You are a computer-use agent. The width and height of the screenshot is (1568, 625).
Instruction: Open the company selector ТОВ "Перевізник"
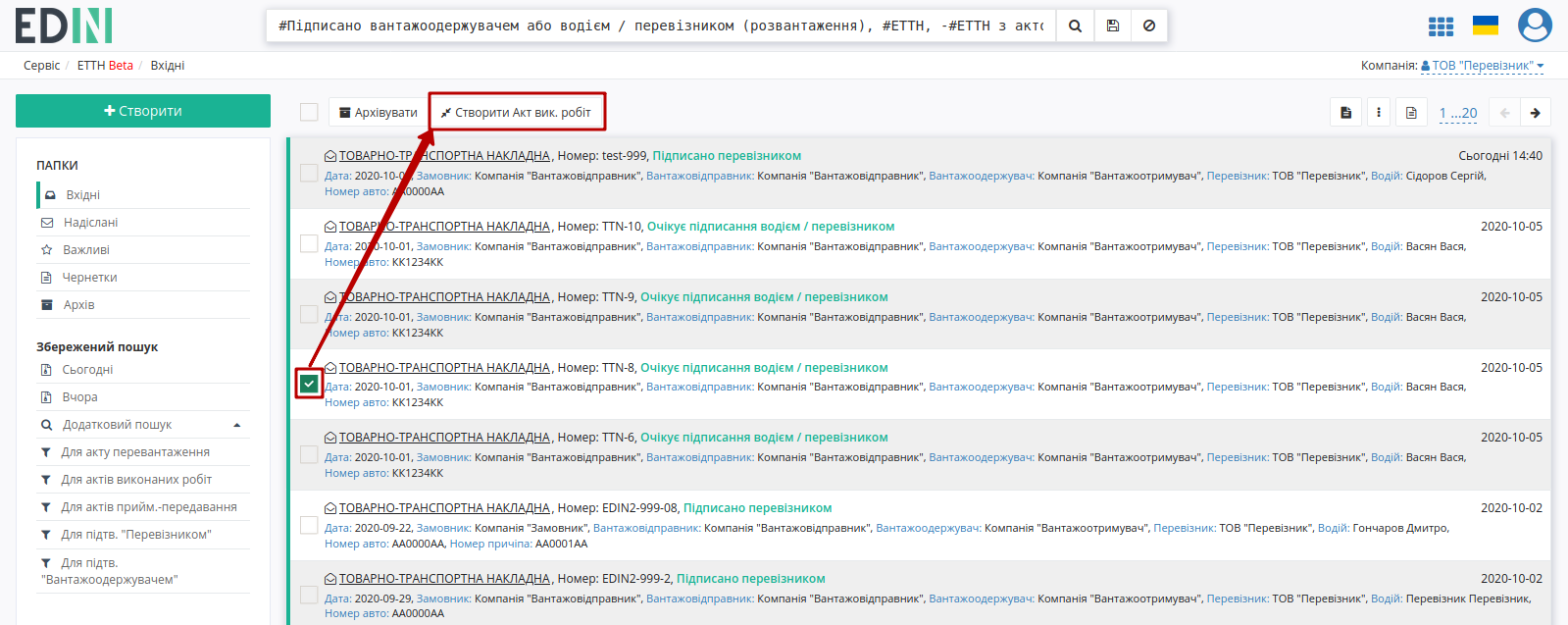click(1483, 66)
